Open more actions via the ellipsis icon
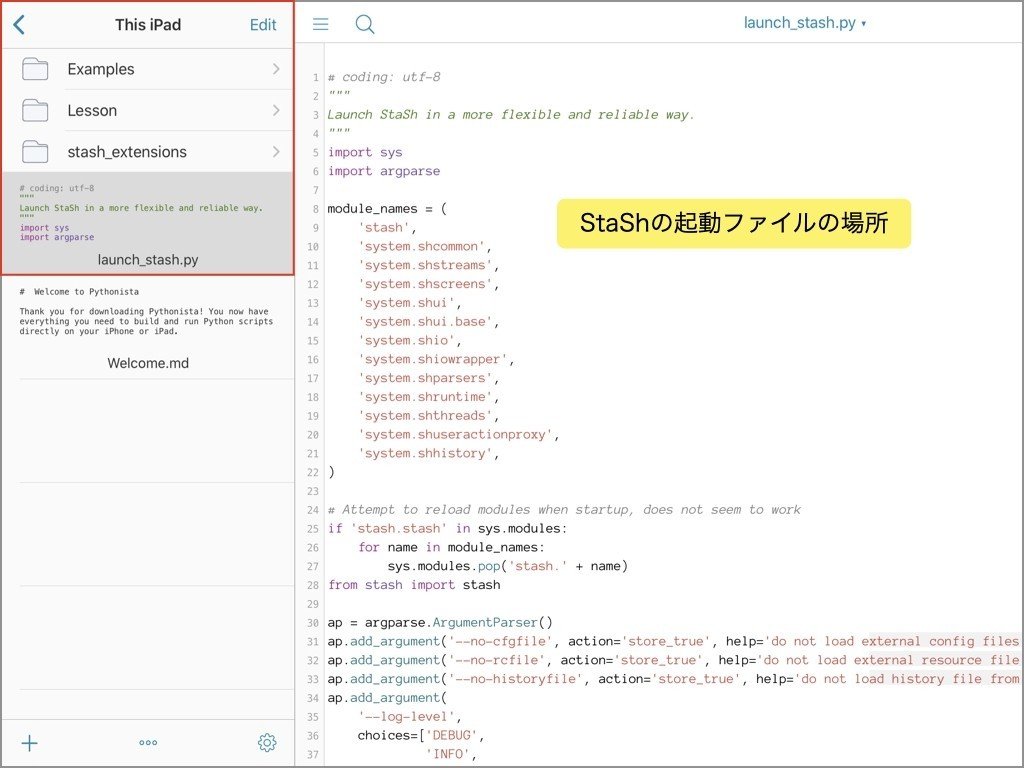The width and height of the screenshot is (1024, 768). [147, 743]
